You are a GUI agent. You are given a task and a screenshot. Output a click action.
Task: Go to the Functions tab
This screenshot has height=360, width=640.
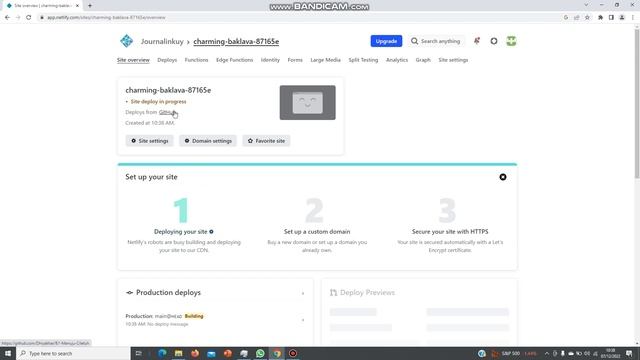[196, 60]
